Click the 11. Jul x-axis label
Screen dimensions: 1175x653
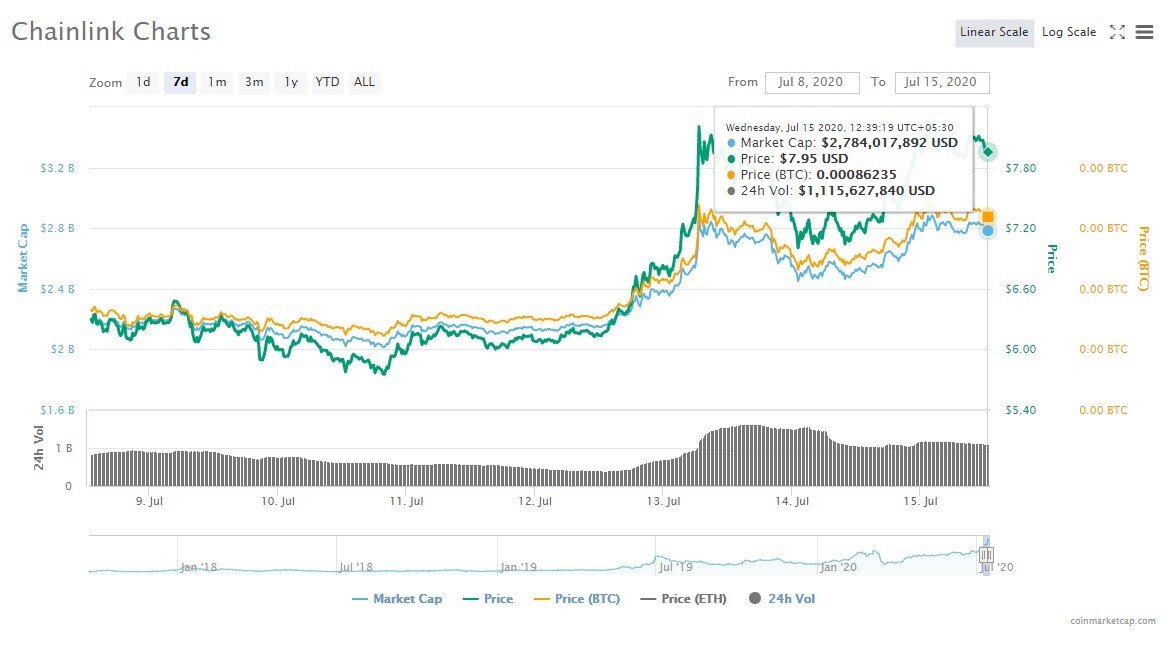(x=406, y=501)
